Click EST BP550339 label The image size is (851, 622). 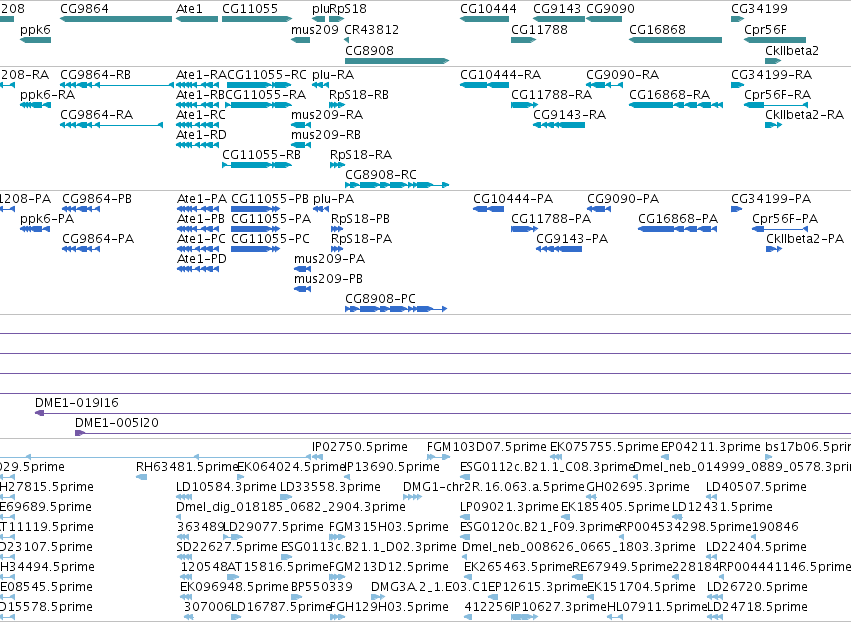click(322, 587)
